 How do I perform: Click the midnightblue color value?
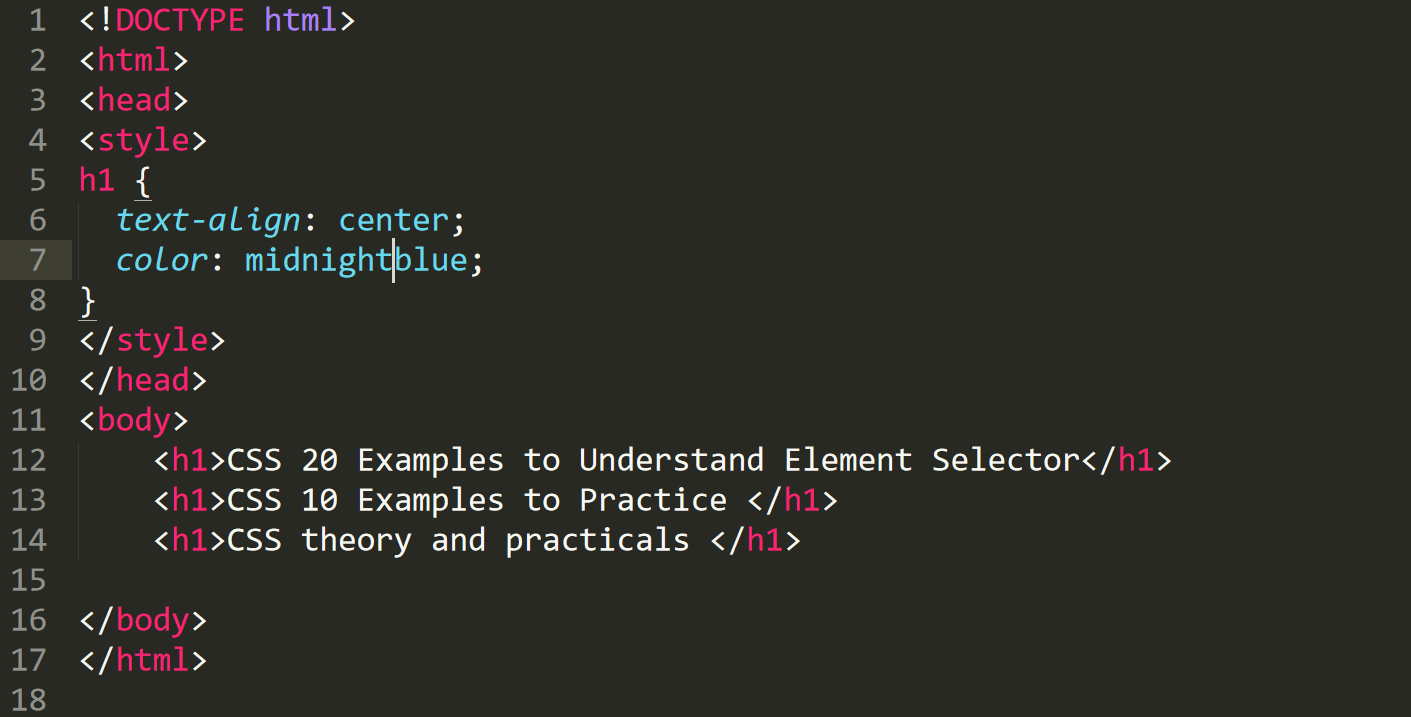(356, 260)
